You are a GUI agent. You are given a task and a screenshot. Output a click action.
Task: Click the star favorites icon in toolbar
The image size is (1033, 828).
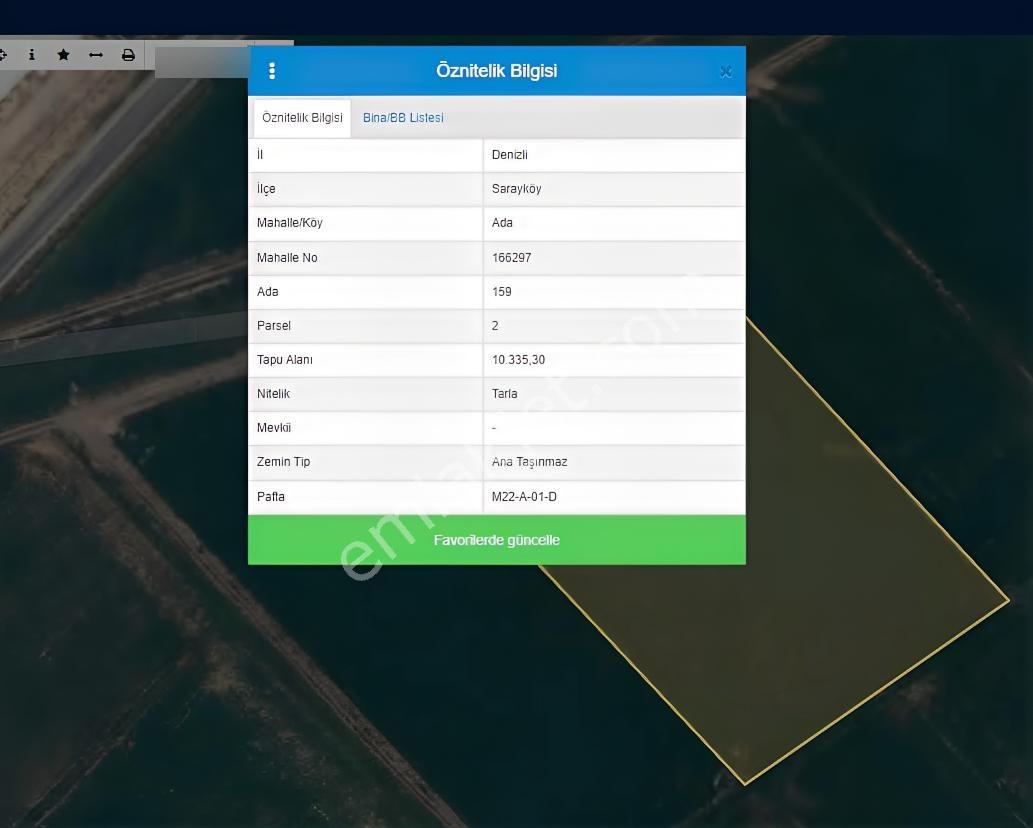(x=63, y=55)
